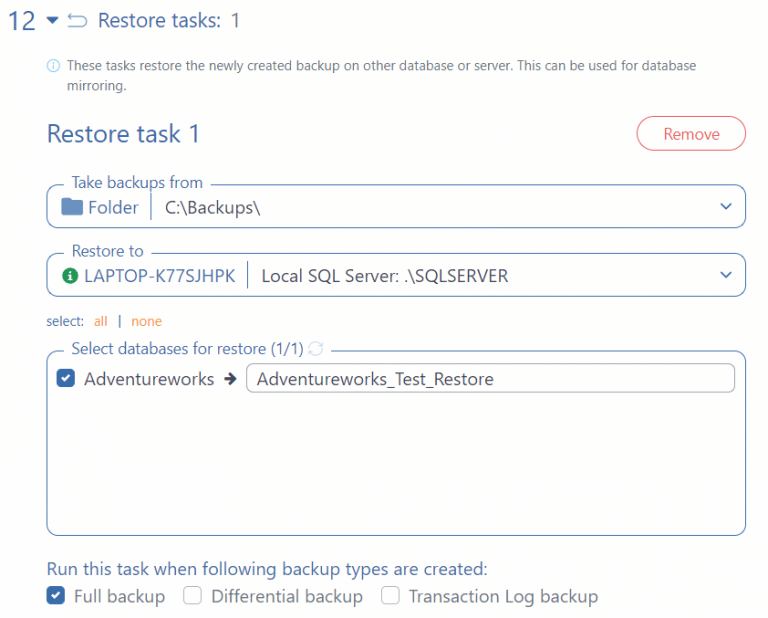Click the info icon beside the description text
The width and height of the screenshot is (768, 618).
click(53, 66)
